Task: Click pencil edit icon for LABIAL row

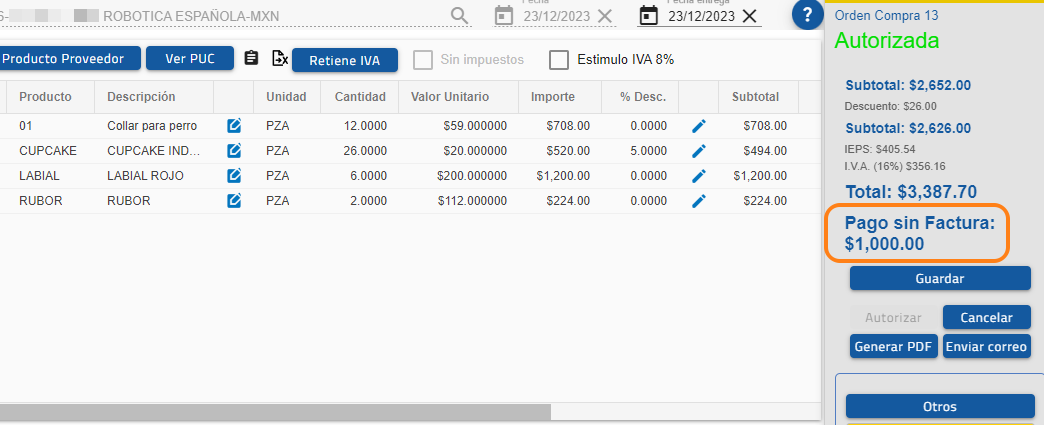Action: [x=699, y=176]
